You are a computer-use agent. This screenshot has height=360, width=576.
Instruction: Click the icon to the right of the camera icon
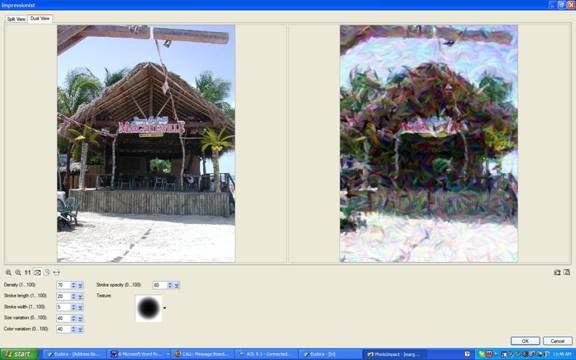click(566, 272)
